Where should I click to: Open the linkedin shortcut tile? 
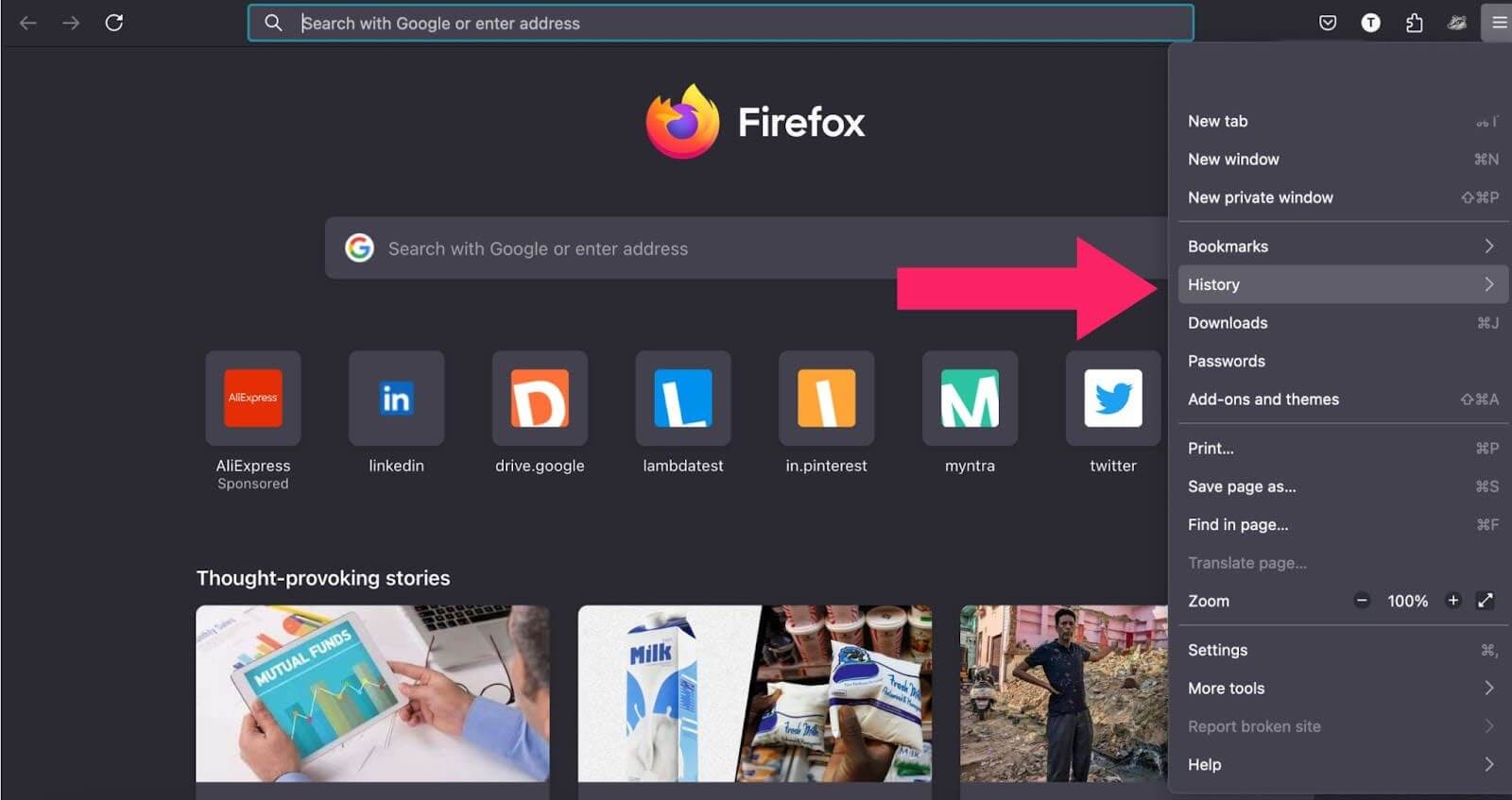tap(396, 398)
